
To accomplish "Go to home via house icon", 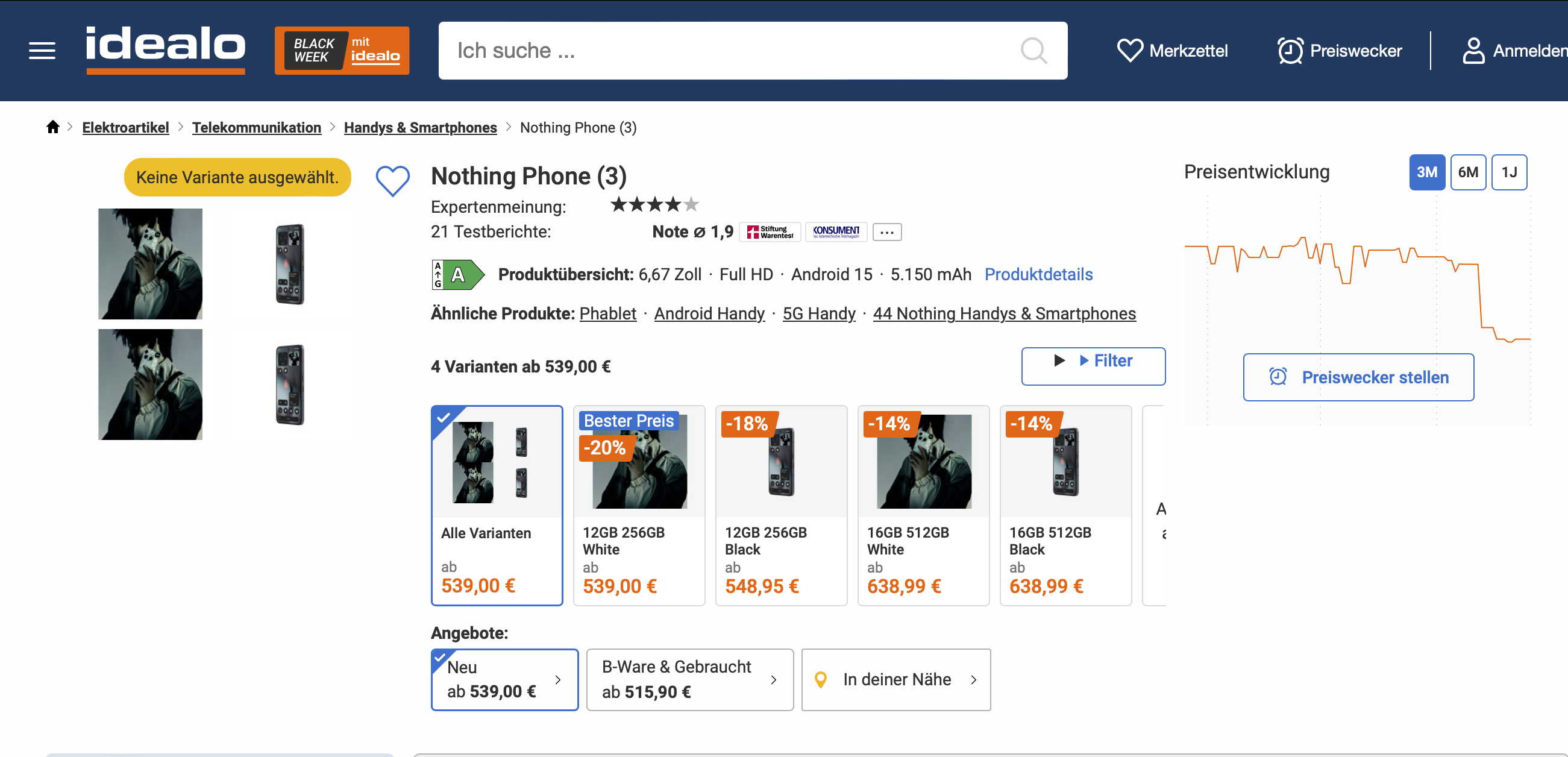I will 53,127.
